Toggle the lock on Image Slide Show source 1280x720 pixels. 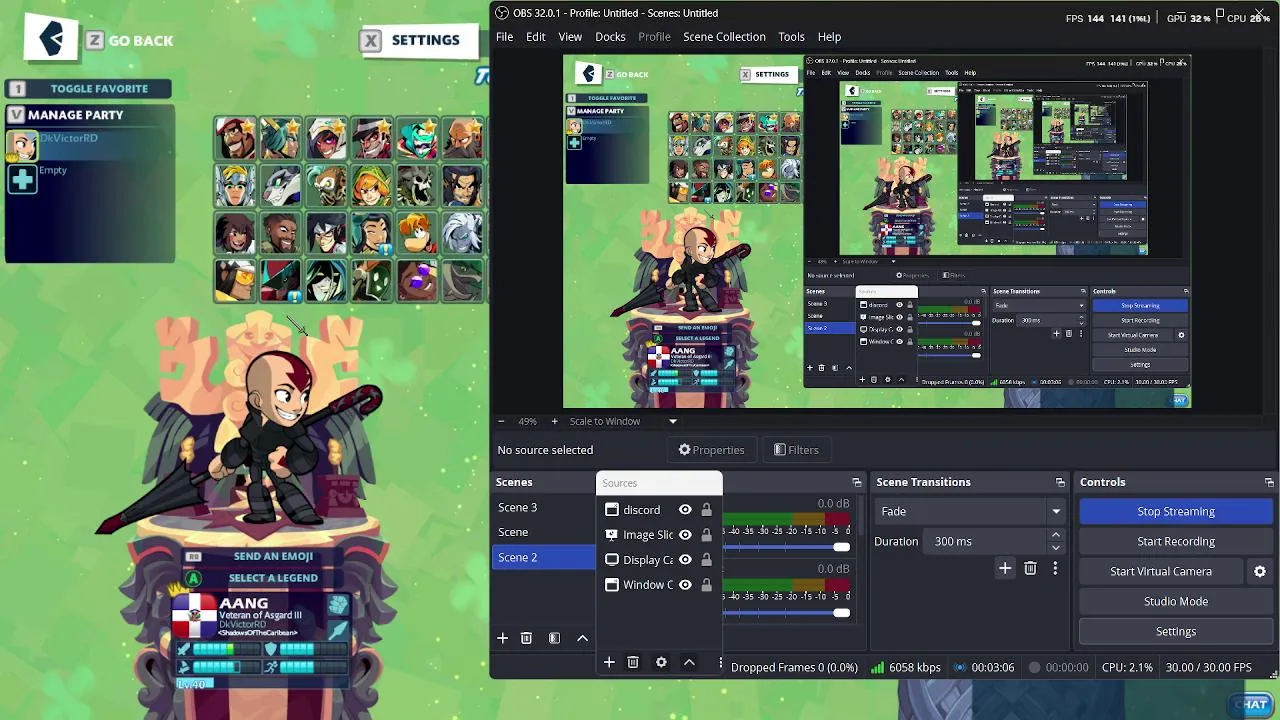point(706,535)
